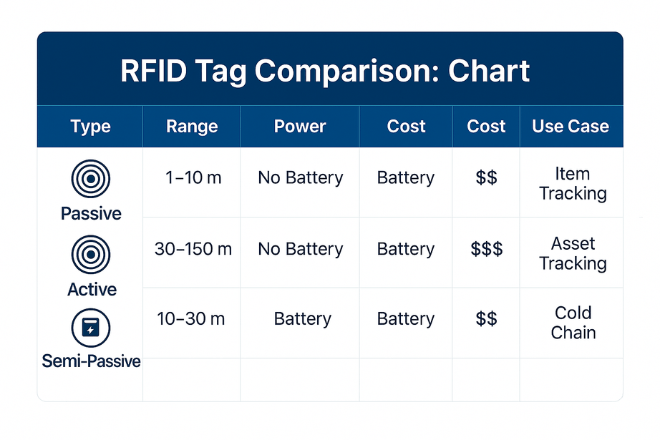The height and width of the screenshot is (440, 660).
Task: Click the Asset Tracking use case cell
Action: [x=572, y=254]
